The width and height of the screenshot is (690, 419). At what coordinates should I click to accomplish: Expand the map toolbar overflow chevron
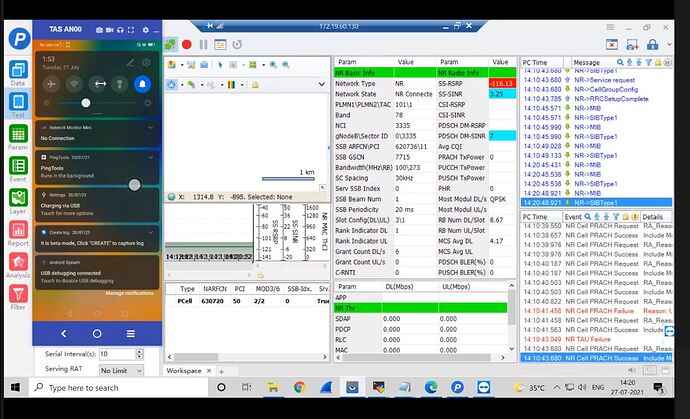[x=322, y=85]
